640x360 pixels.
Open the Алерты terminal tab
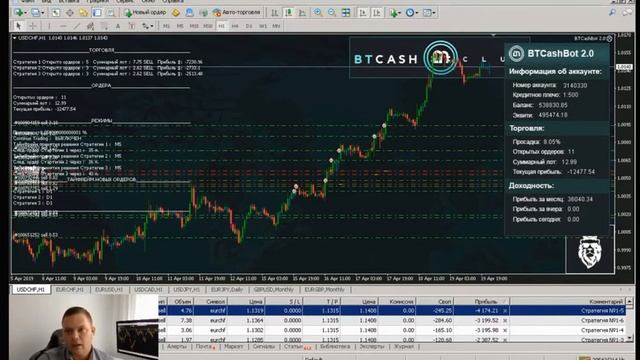point(177,347)
